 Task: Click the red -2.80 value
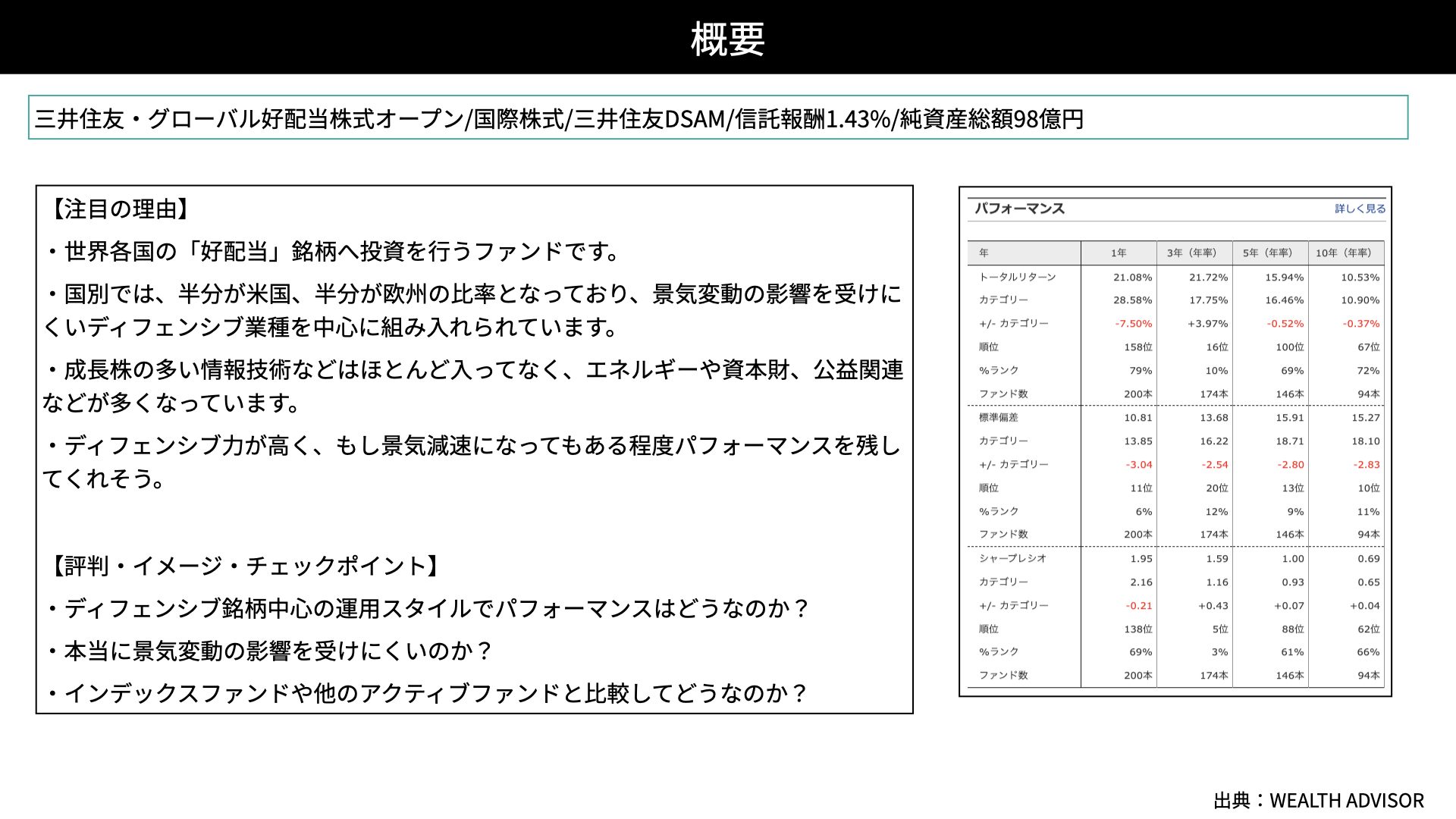click(x=1290, y=465)
